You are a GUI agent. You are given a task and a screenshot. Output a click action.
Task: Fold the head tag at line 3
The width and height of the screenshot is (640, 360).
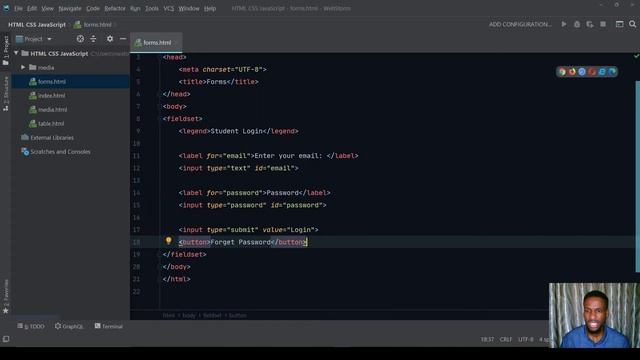click(x=159, y=57)
